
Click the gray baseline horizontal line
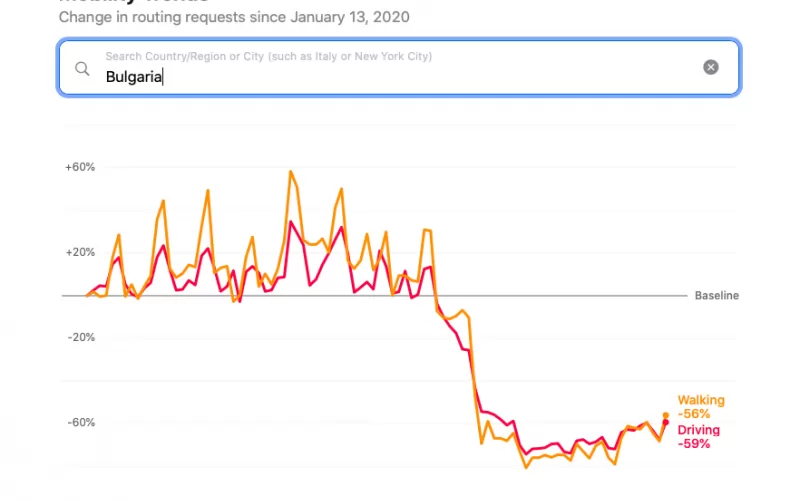coord(374,295)
